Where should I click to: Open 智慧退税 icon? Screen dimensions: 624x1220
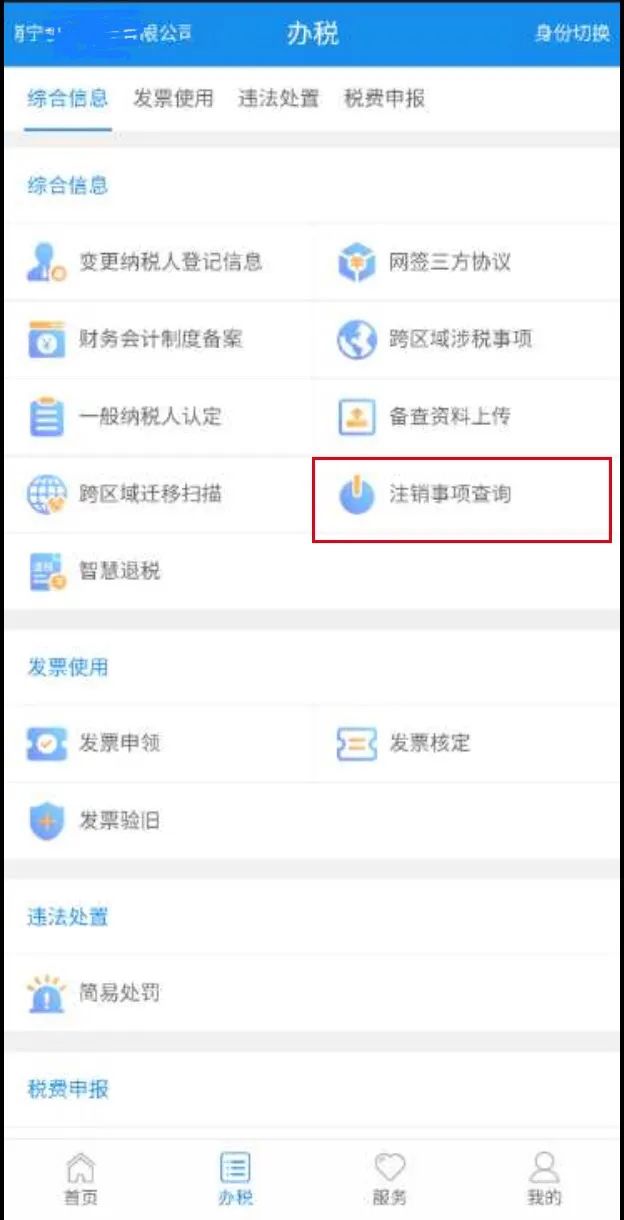point(46,571)
